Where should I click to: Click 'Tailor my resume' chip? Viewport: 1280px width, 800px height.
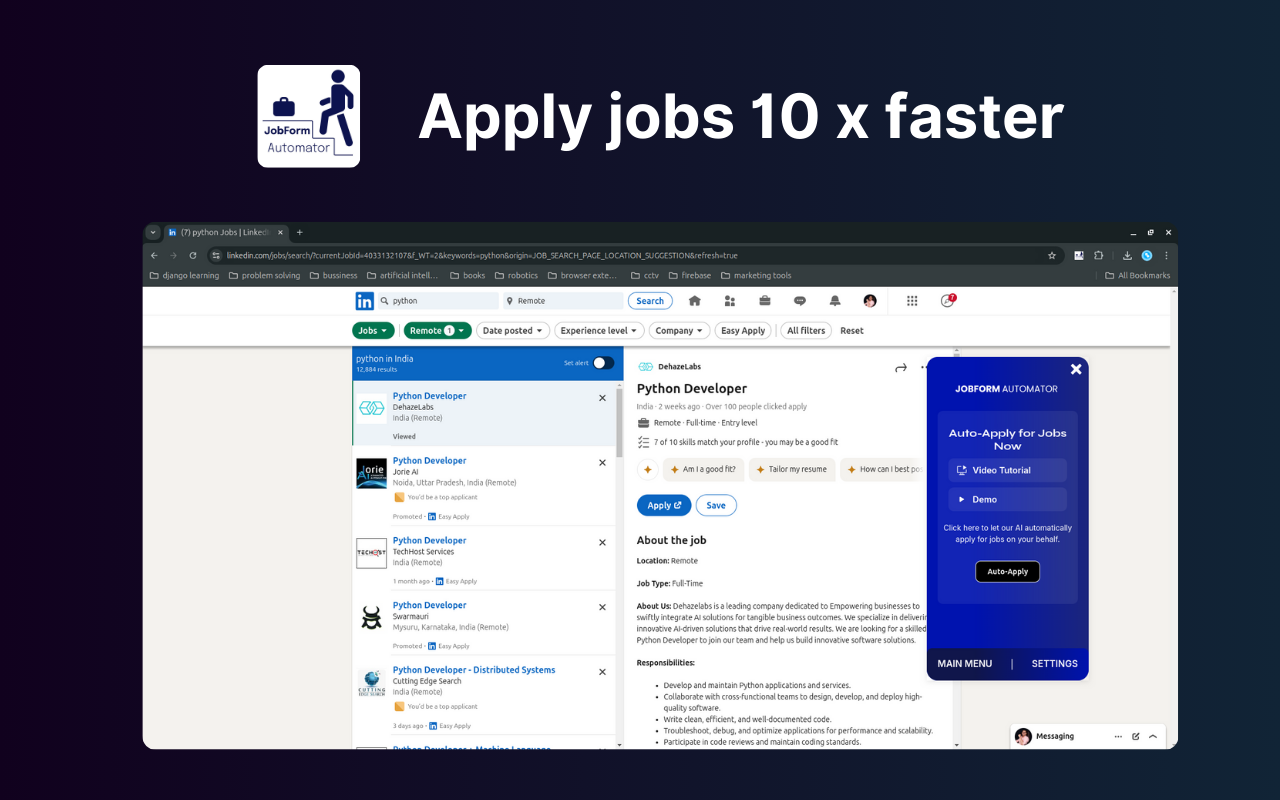(791, 469)
